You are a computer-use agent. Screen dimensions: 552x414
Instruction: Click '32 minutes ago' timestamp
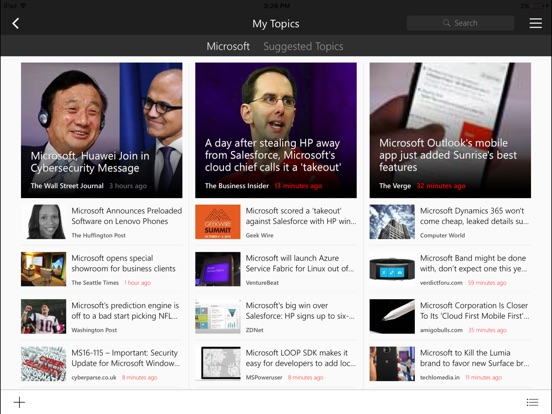coord(441,186)
